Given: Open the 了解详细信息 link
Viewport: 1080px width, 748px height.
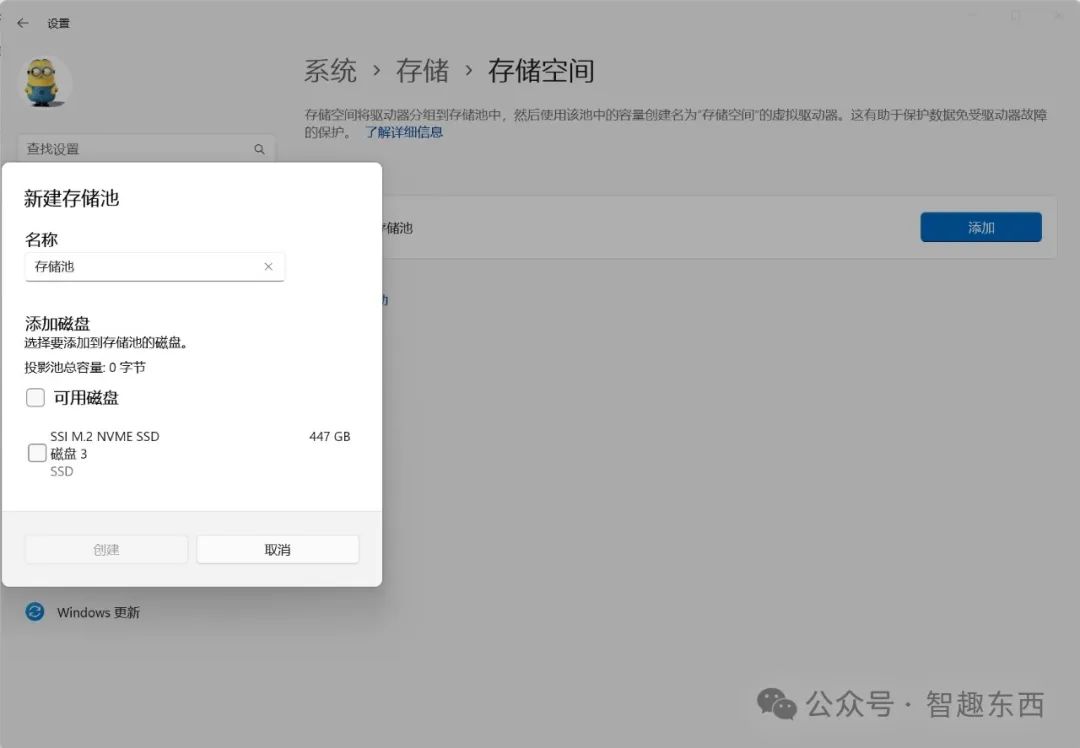Looking at the screenshot, I should (x=403, y=132).
